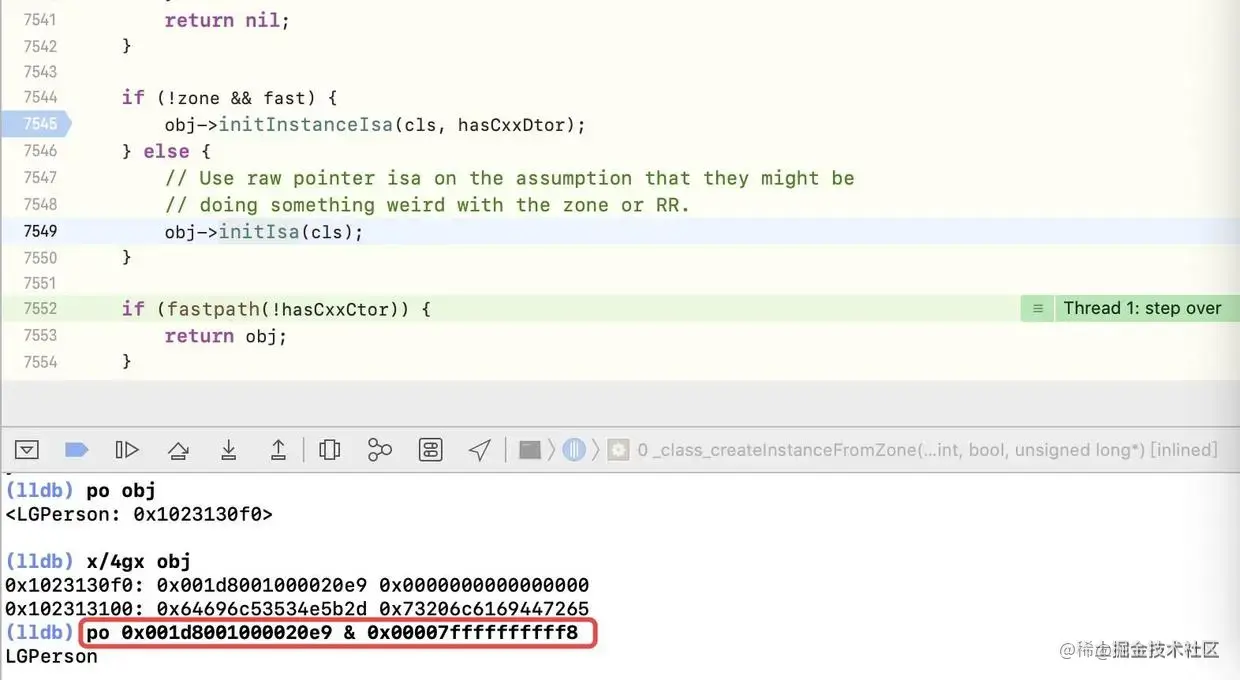Click the 'return nil;' statement
This screenshot has height=680, width=1240.
pos(227,20)
